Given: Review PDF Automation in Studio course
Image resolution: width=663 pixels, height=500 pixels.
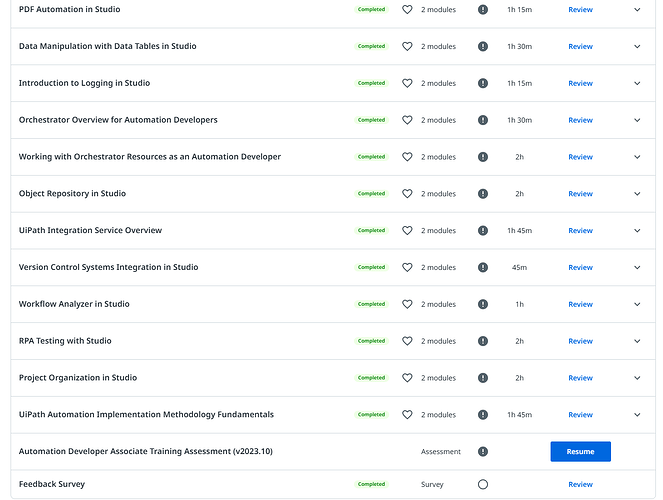Looking at the screenshot, I should tap(580, 9).
